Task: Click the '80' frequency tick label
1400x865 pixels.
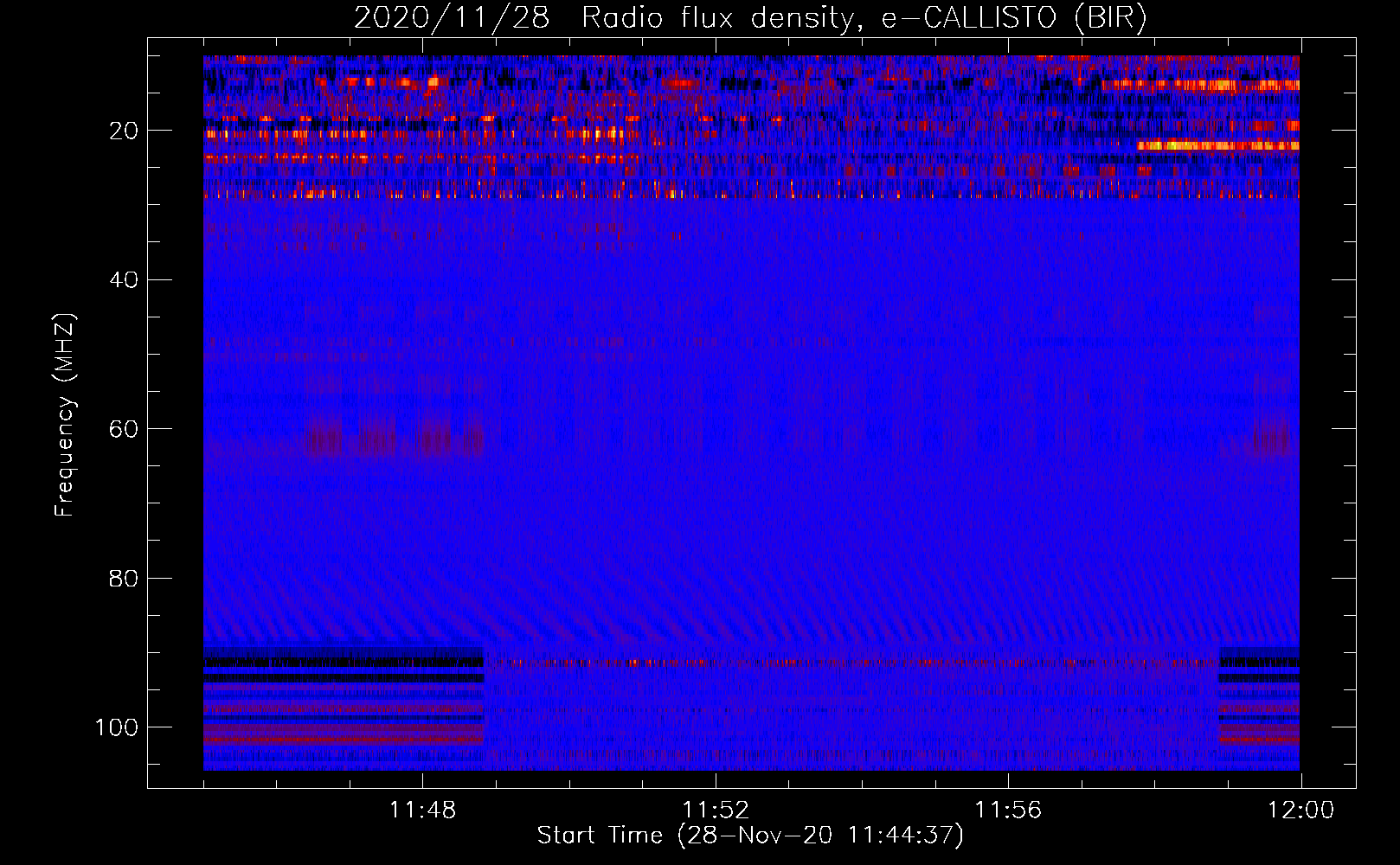Action: (124, 579)
